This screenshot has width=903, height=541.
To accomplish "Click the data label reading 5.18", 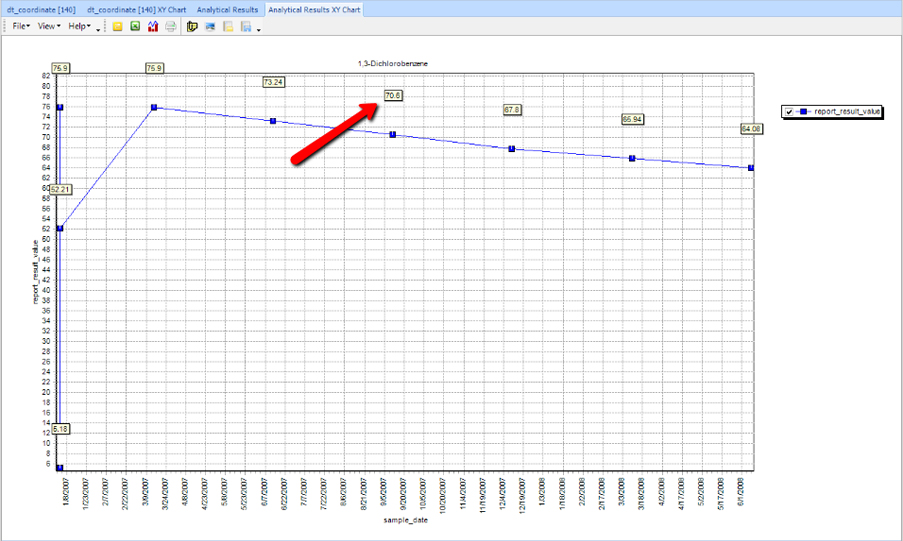I will coord(60,429).
